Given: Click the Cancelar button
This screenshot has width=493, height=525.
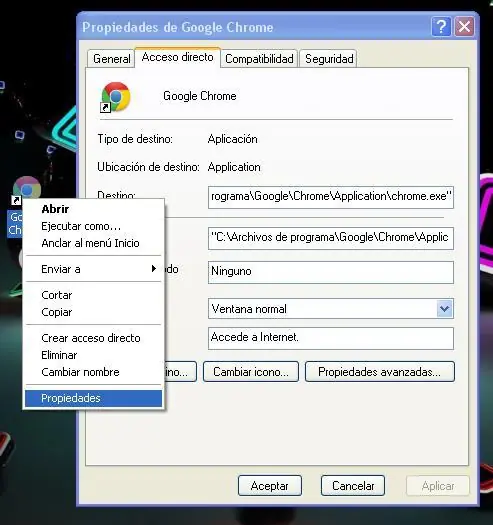Looking at the screenshot, I should click(353, 485).
